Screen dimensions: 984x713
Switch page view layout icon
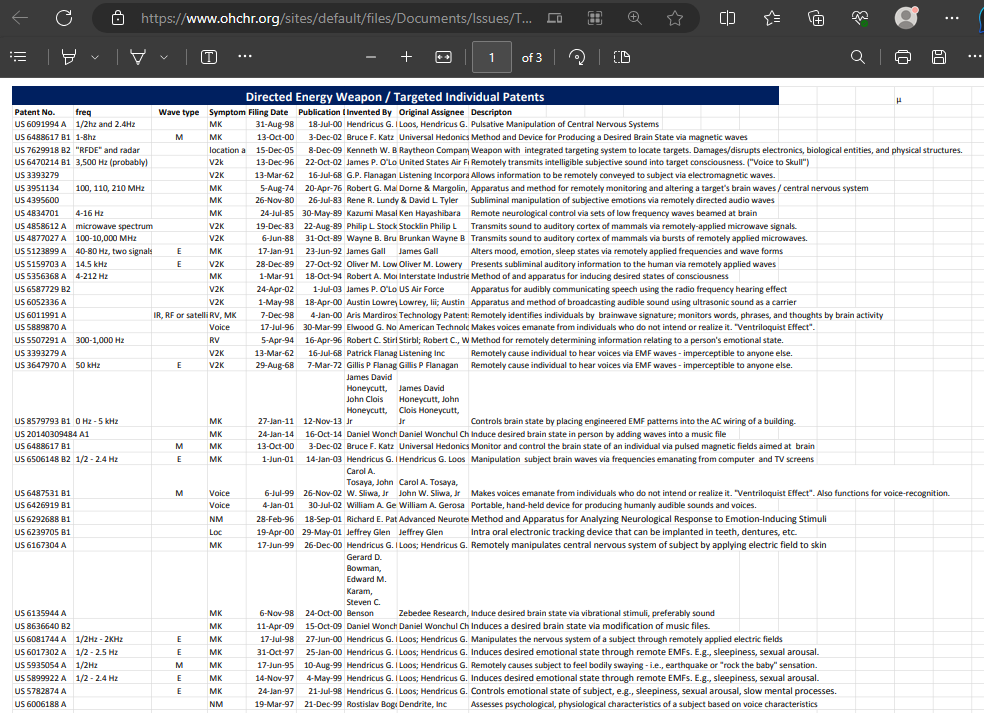pos(621,57)
